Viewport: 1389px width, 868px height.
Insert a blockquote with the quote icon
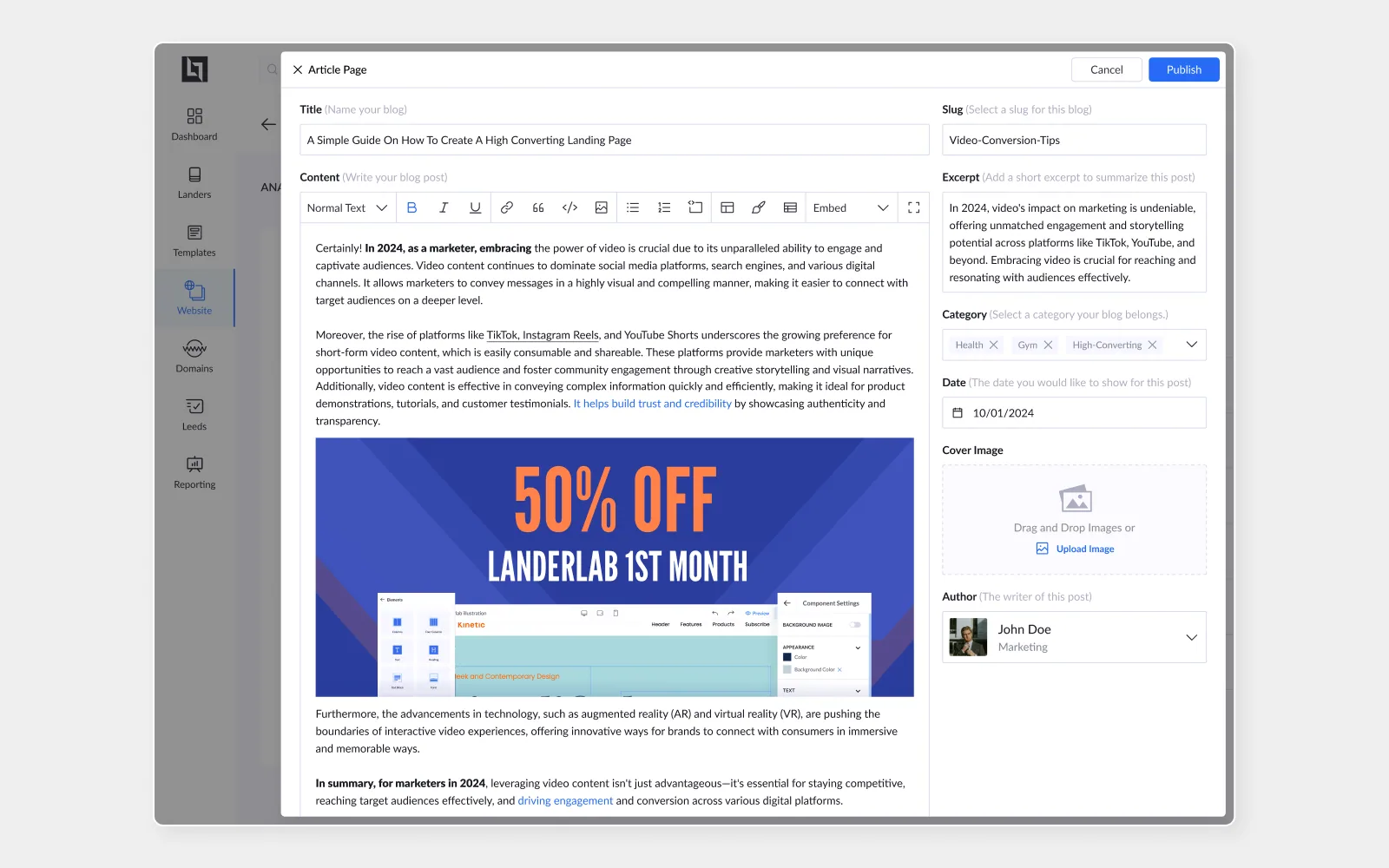click(x=538, y=207)
